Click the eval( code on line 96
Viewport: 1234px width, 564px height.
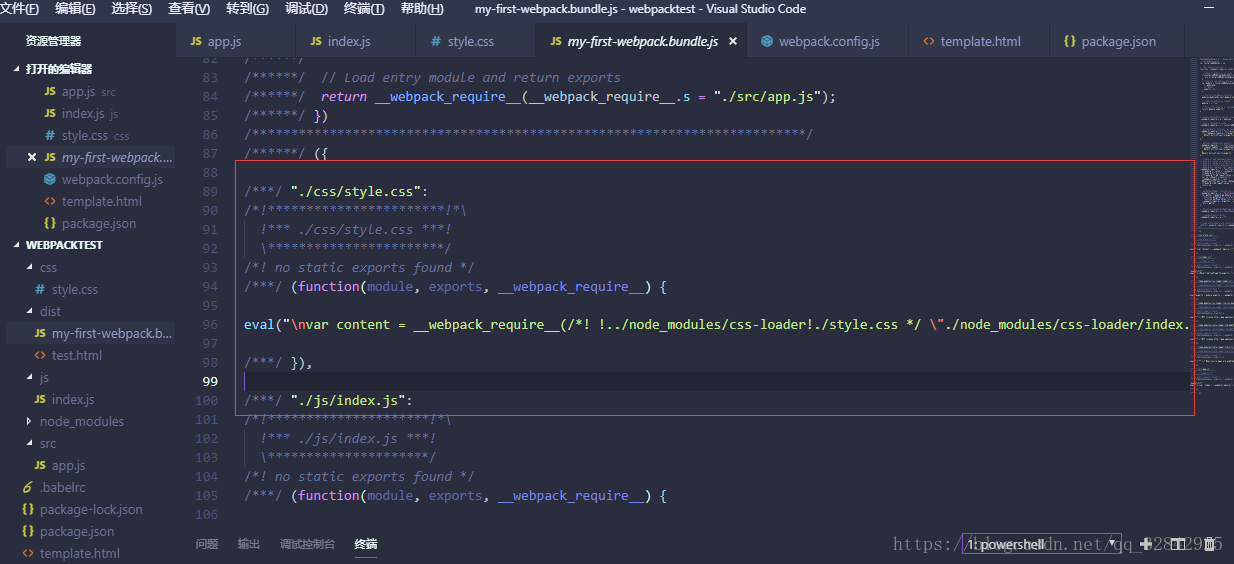(264, 324)
